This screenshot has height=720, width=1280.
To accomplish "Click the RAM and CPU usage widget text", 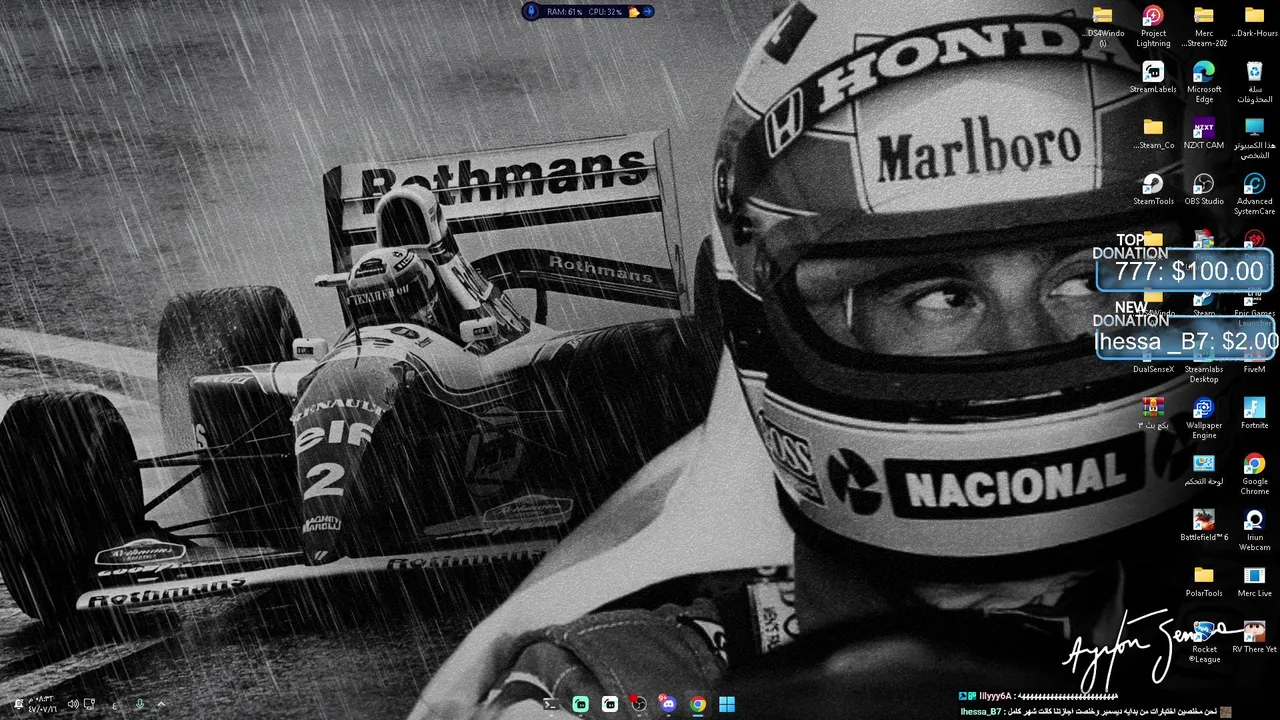I will point(584,12).
